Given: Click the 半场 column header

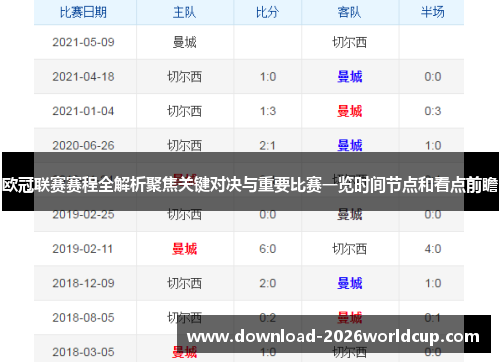Looking at the screenshot, I should 432,12.
